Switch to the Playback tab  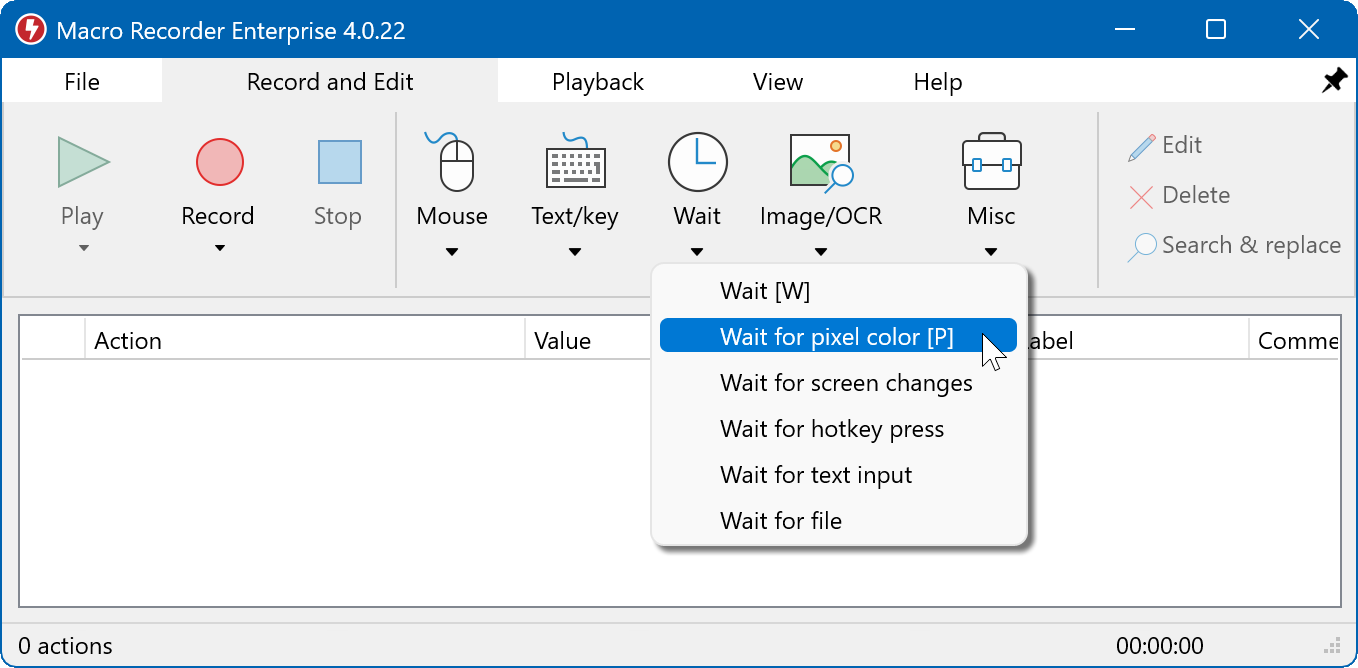pyautogui.click(x=598, y=82)
